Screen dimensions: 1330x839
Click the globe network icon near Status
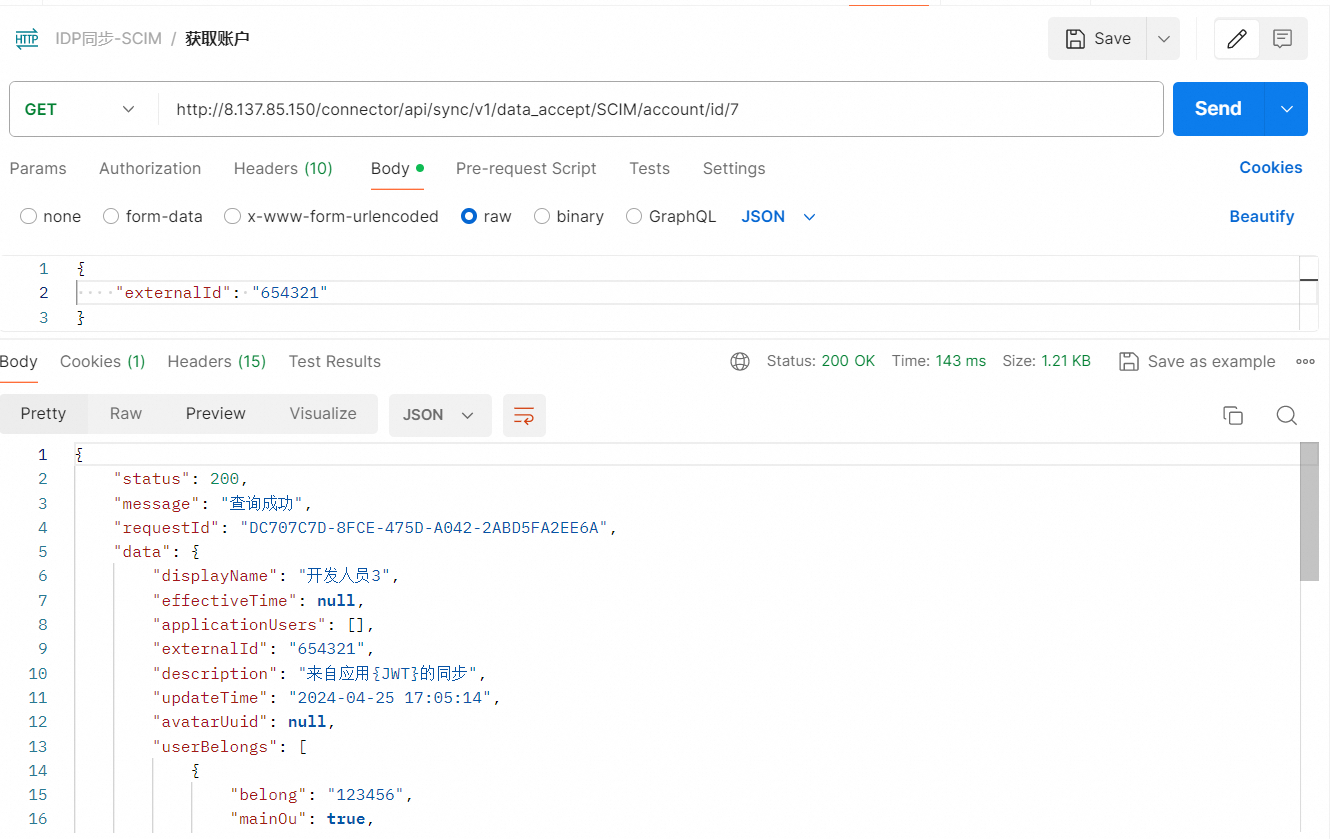coord(740,362)
